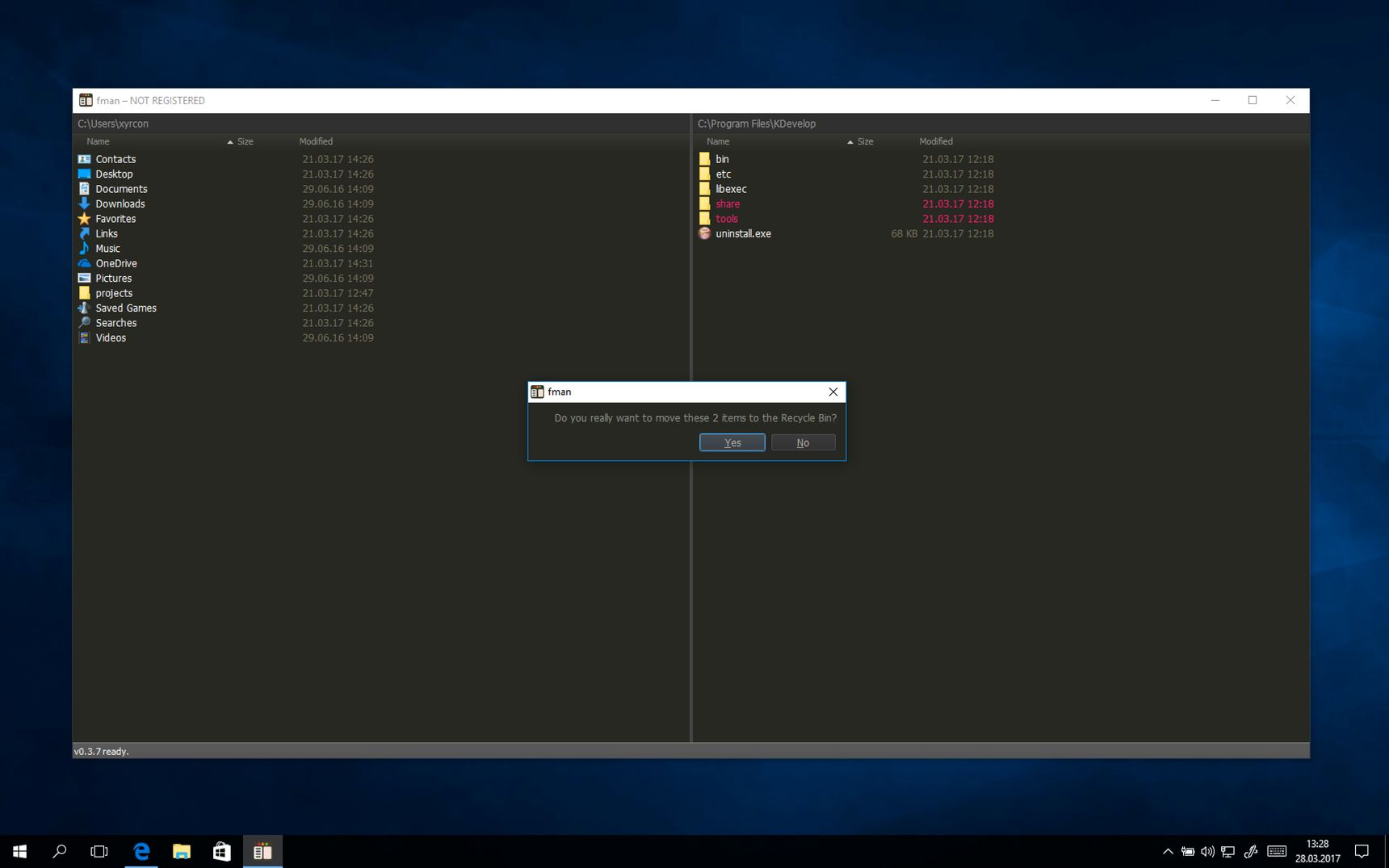Click the fman icon in dialog title bar

click(x=537, y=392)
